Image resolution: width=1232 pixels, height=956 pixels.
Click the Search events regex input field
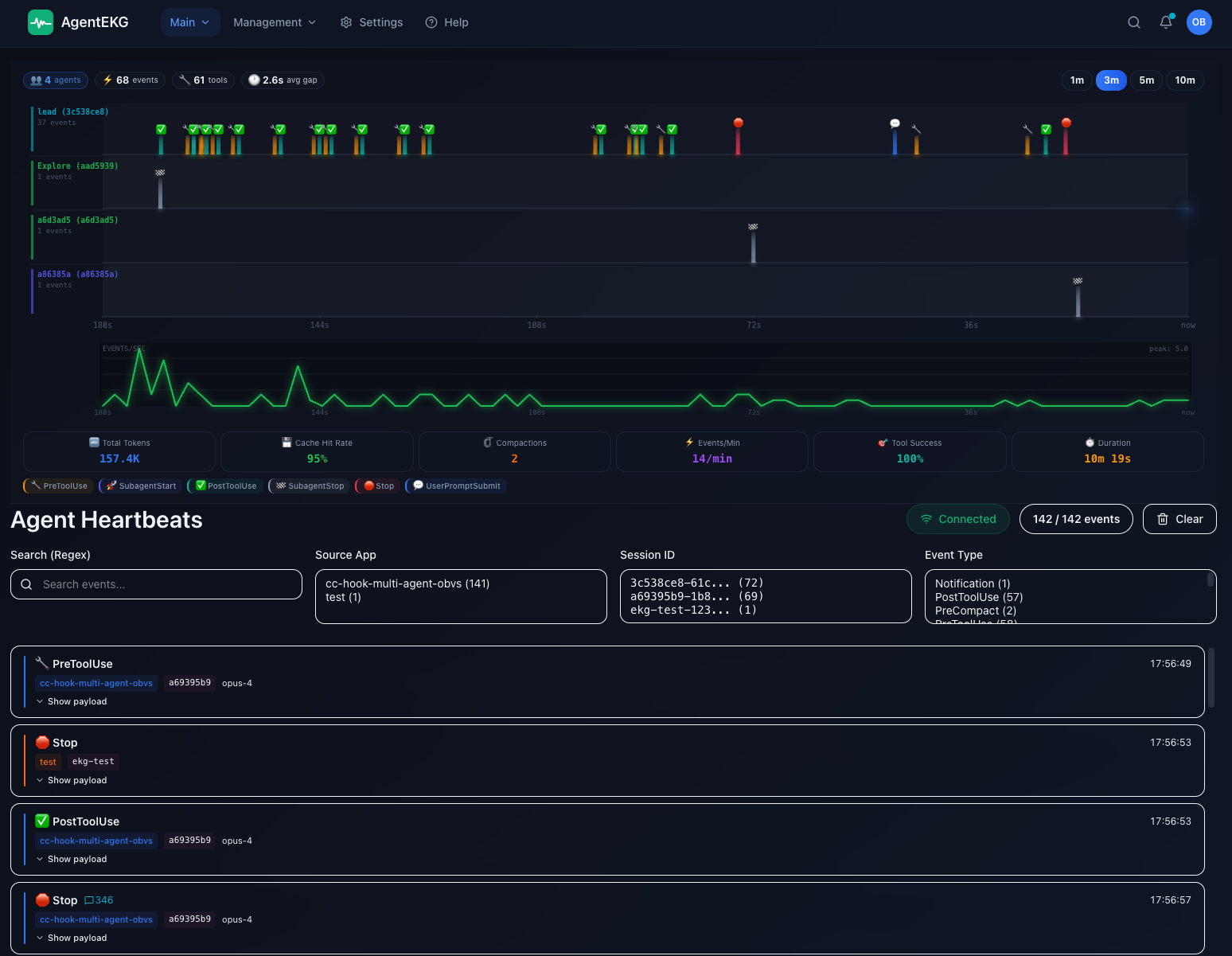point(156,584)
